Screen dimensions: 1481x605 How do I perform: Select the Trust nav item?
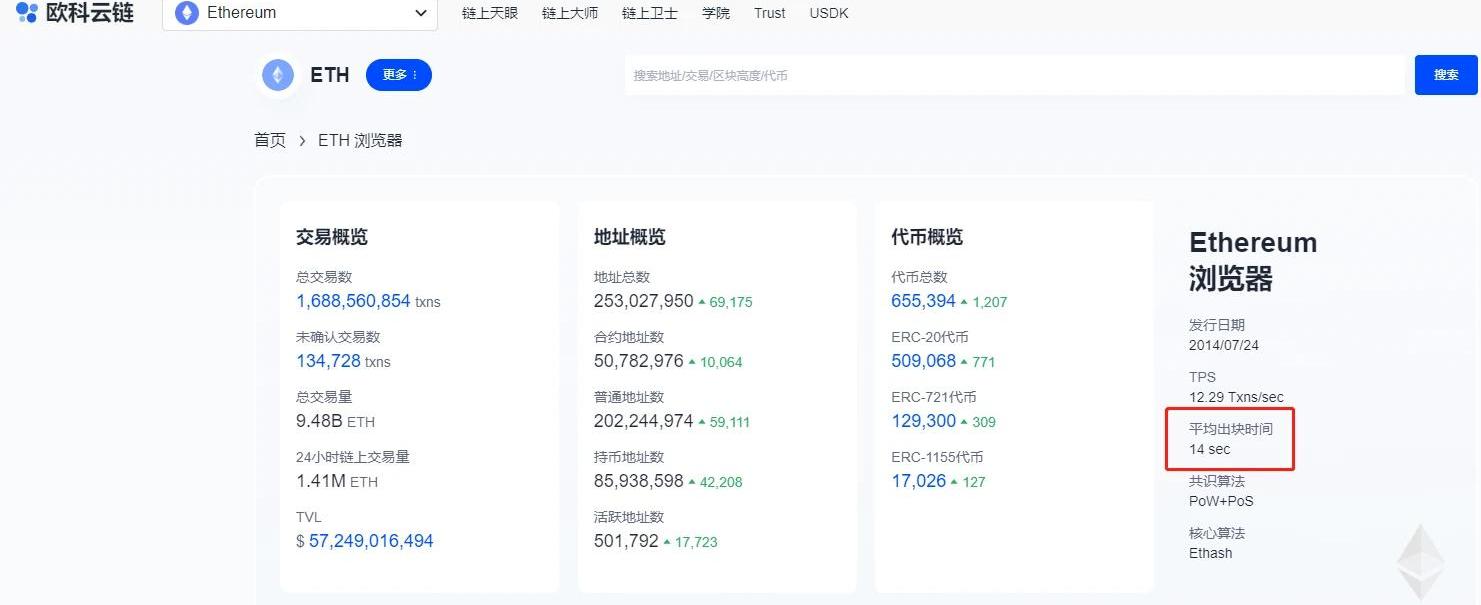coord(770,13)
